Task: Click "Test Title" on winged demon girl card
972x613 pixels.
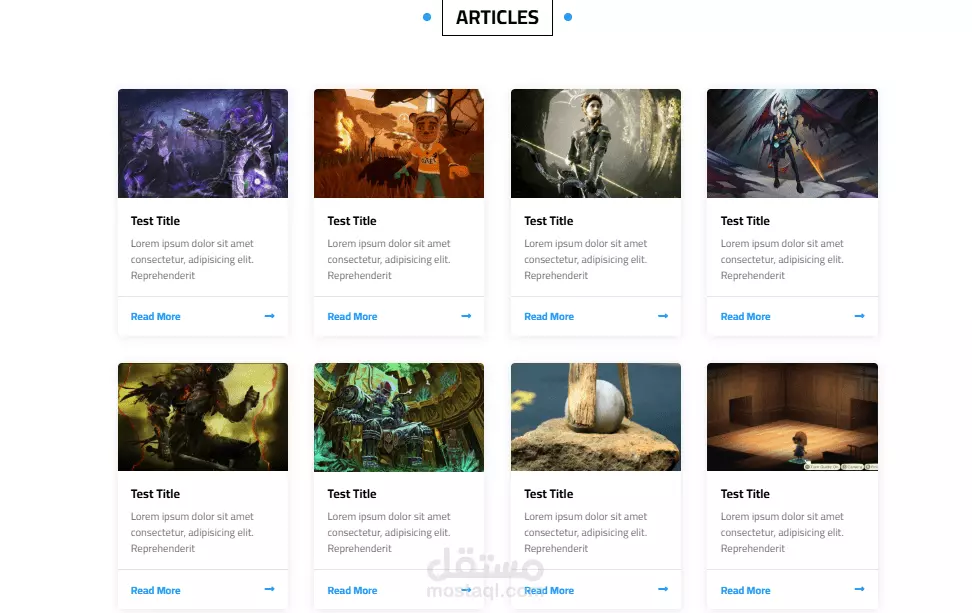Action: (745, 221)
